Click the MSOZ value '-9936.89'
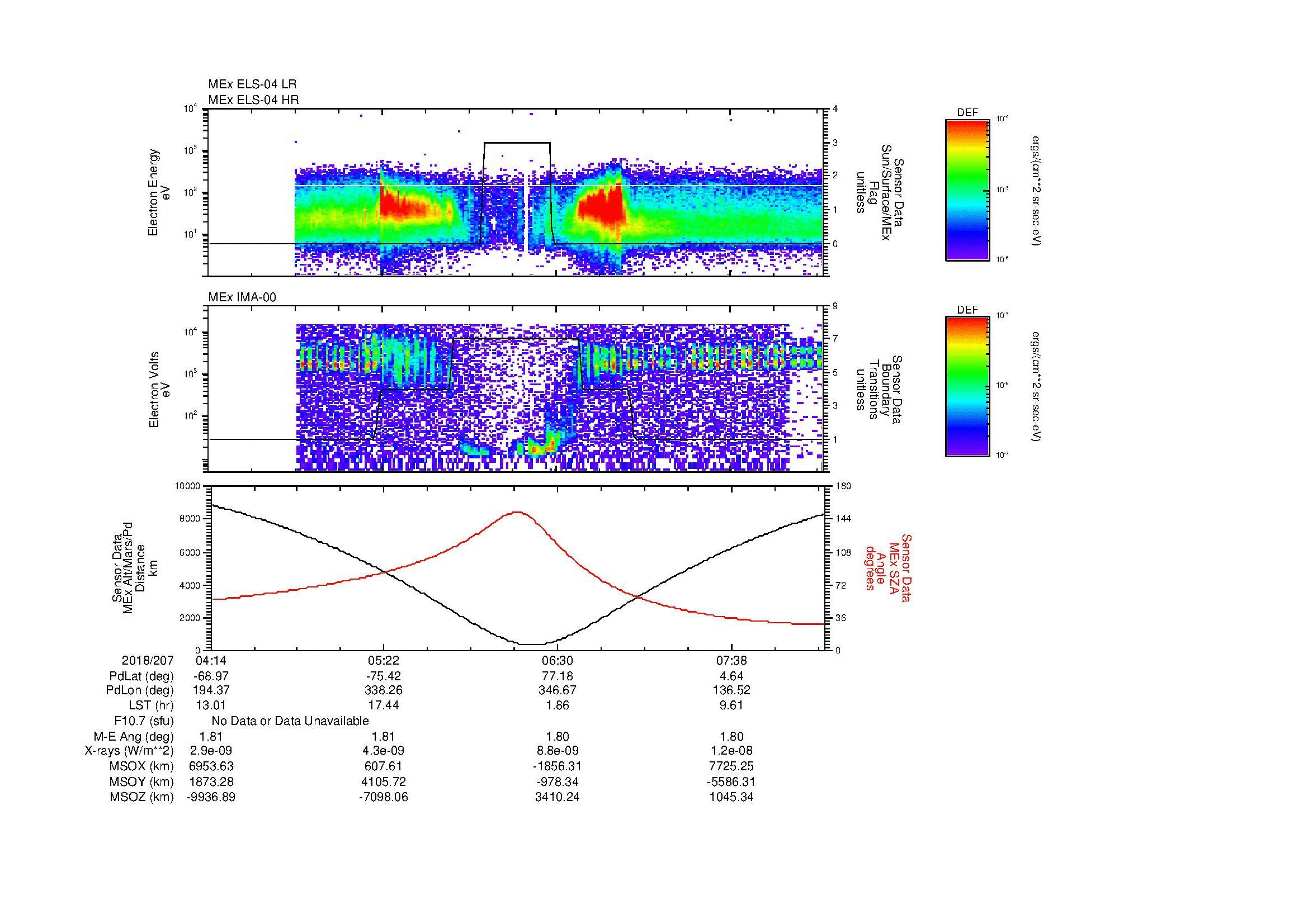 [211, 797]
